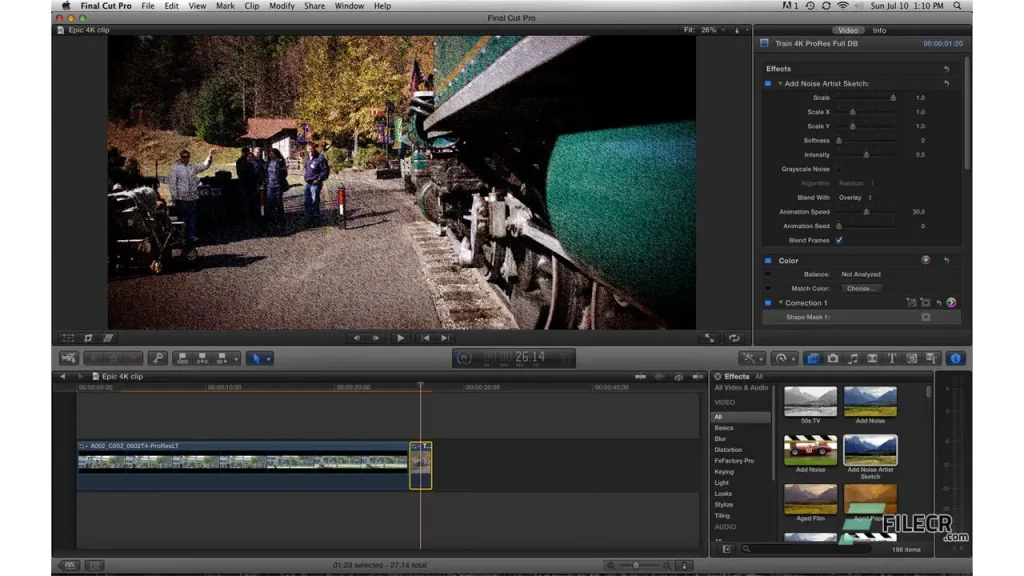This screenshot has width=1024, height=576.
Task: Adjust the Intensity slider handle
Action: [866, 155]
